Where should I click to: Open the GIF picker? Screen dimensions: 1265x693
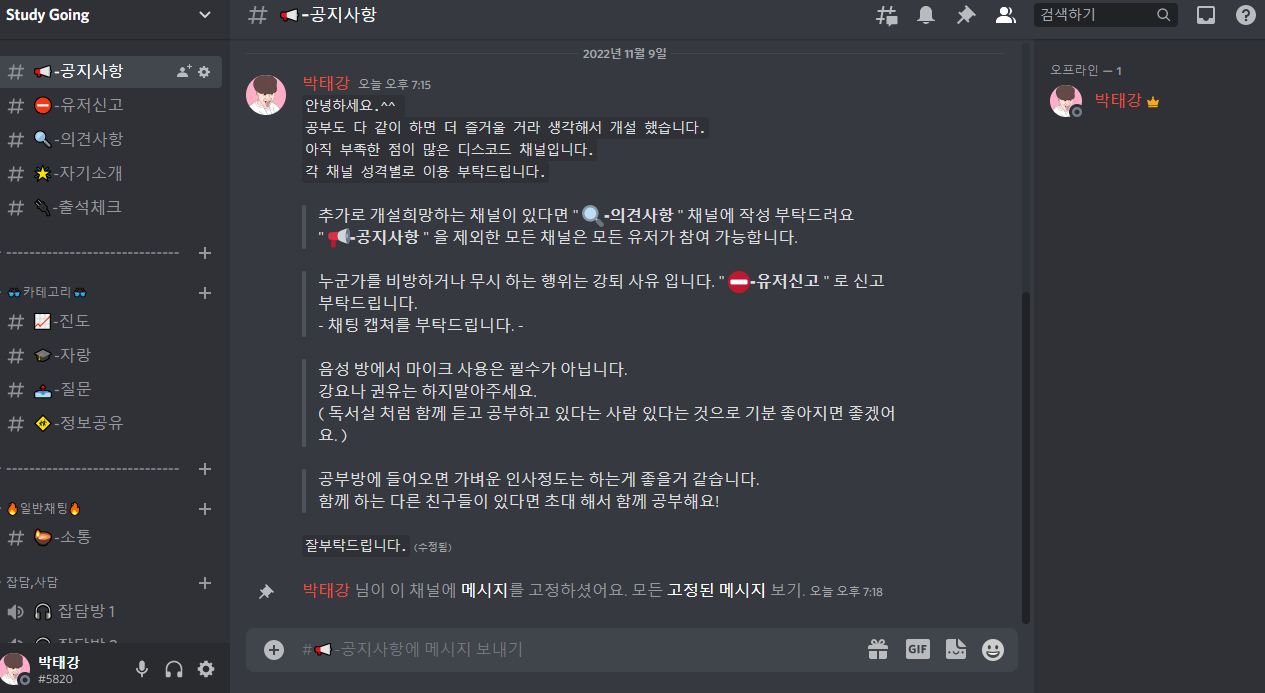(x=918, y=650)
